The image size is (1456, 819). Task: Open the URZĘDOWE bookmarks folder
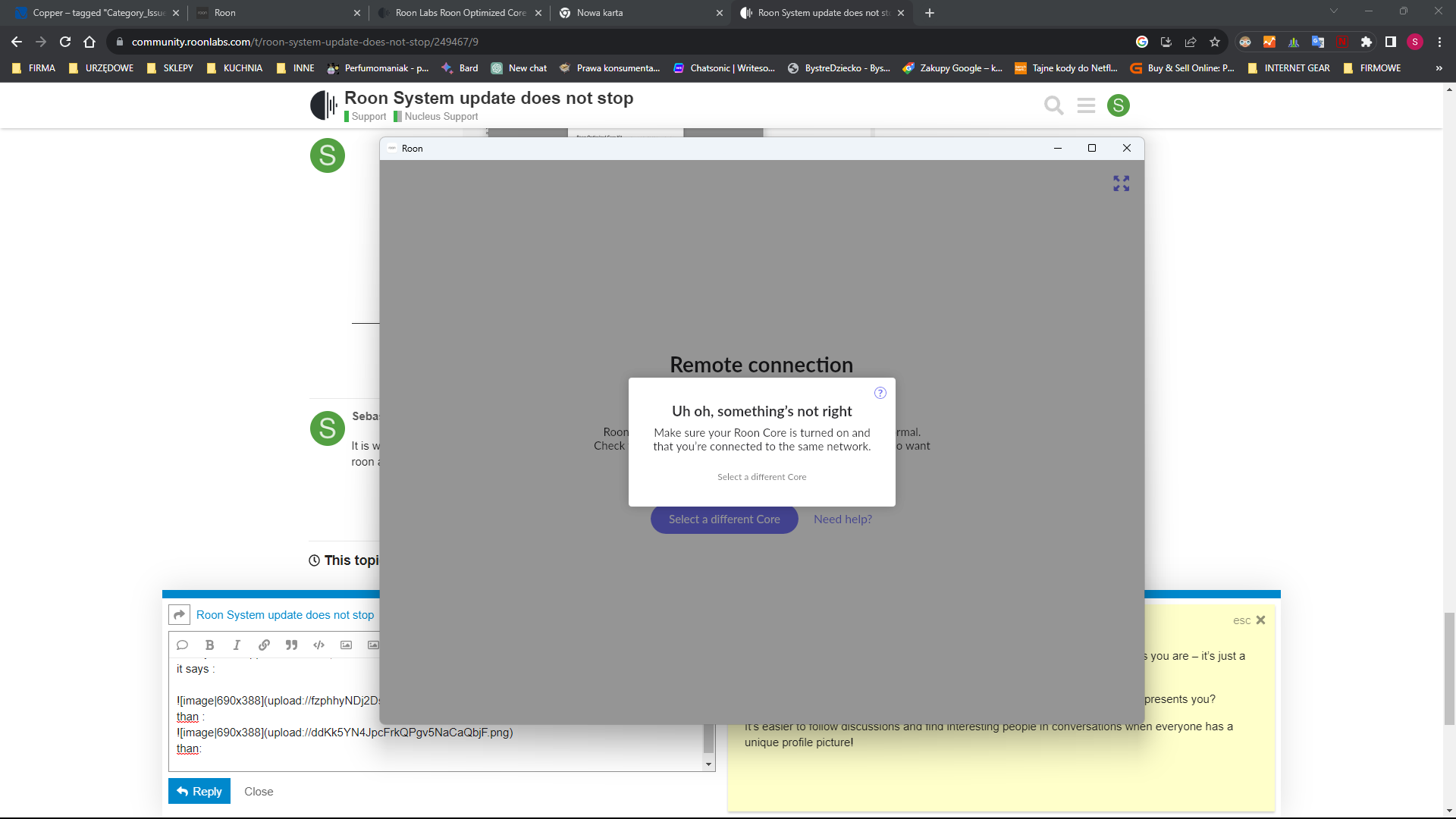(101, 68)
